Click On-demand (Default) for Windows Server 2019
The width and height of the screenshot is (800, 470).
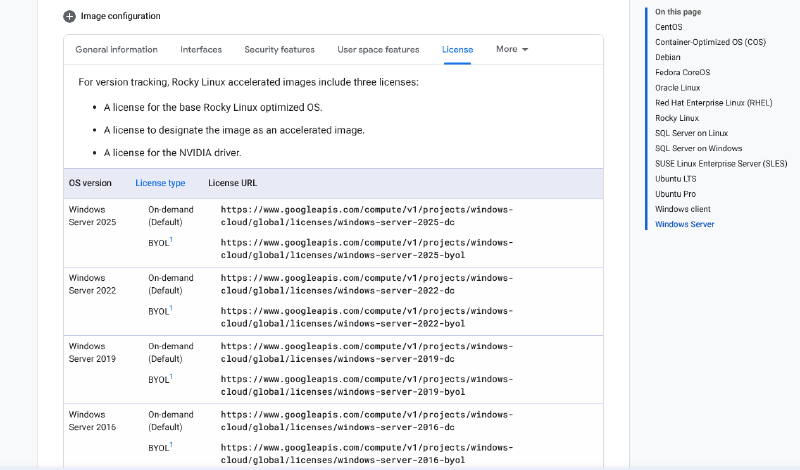[x=171, y=353]
